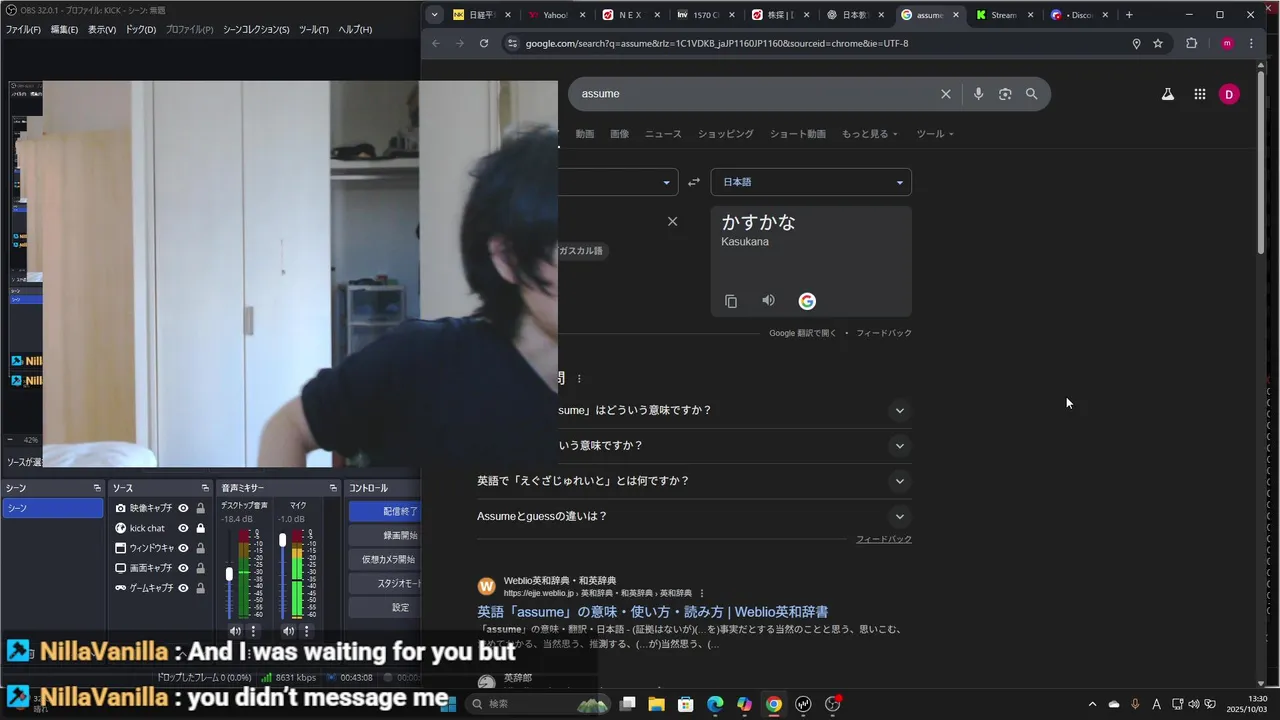Image resolution: width=1280 pixels, height=720 pixels.
Task: Adjust the マイク volume slider
Action: (x=282, y=540)
